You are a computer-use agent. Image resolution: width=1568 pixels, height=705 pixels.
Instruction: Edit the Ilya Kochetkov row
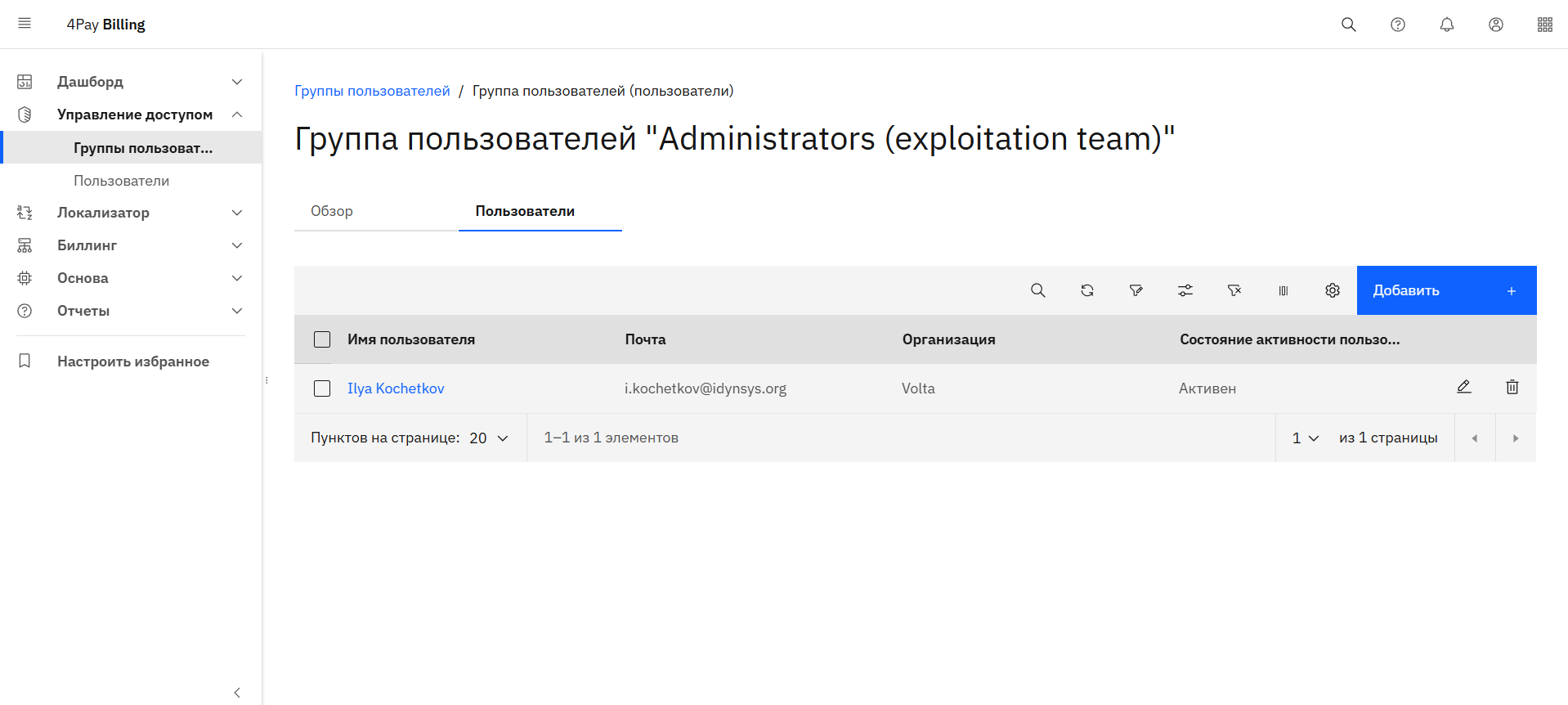(x=1463, y=387)
